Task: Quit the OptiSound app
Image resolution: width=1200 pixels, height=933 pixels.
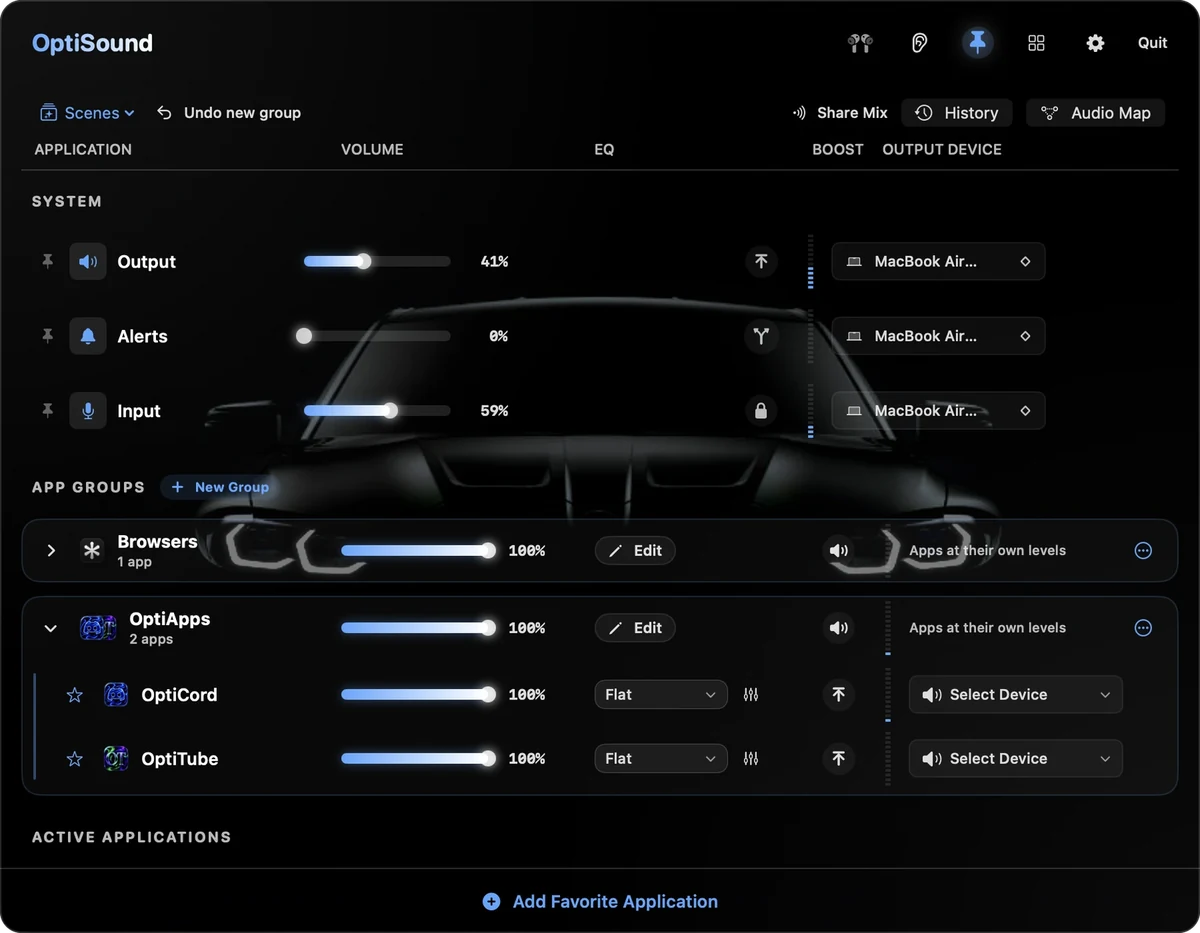Action: pos(1153,43)
